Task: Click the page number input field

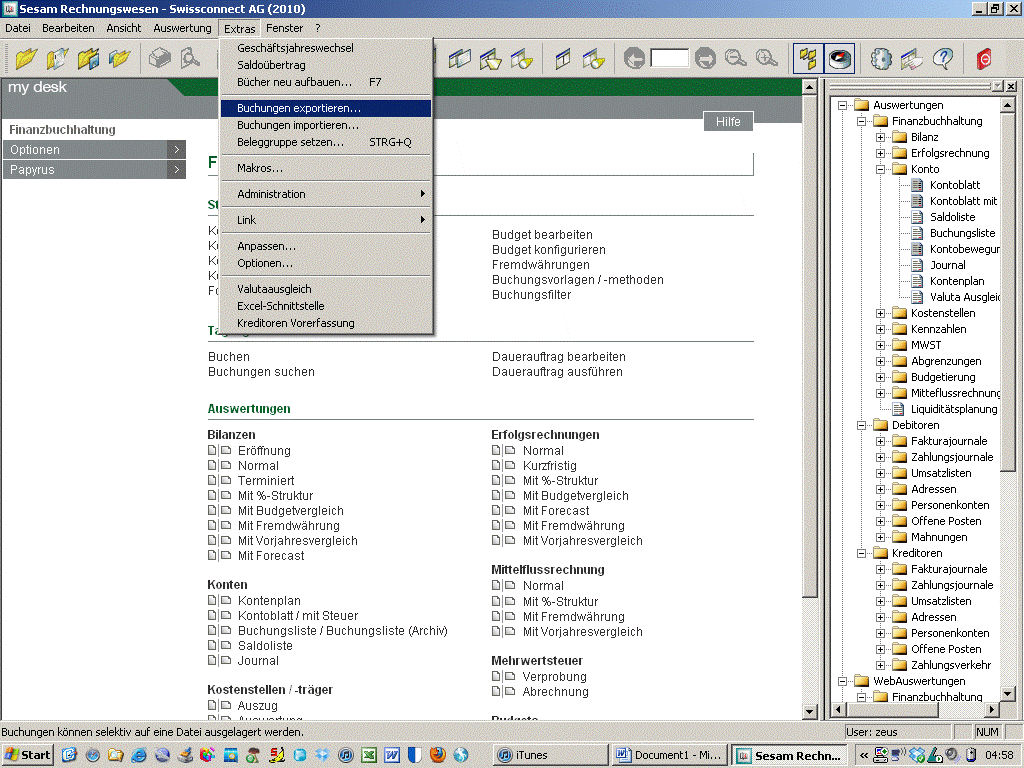Action: point(669,59)
